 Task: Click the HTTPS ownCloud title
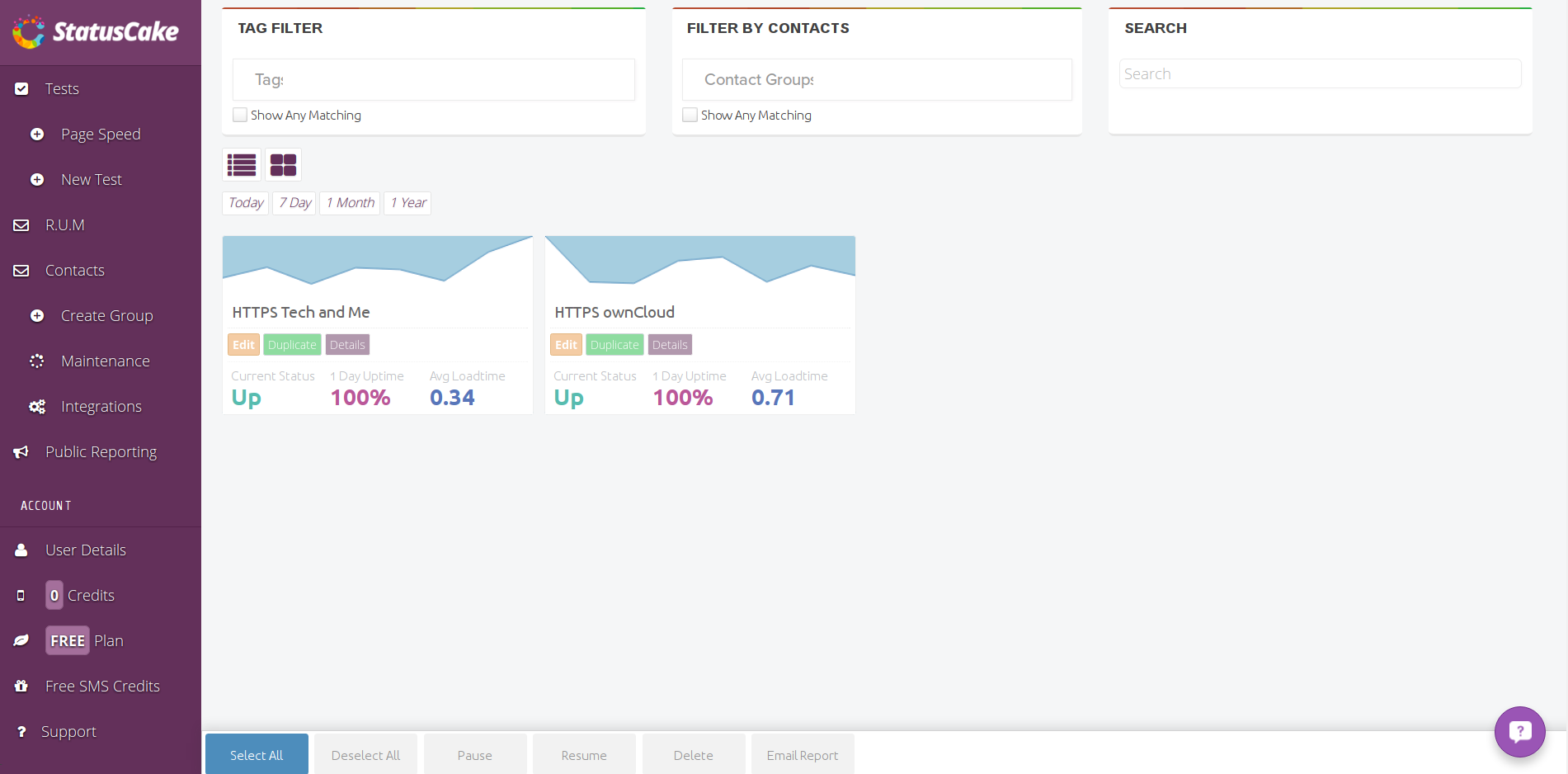tap(614, 312)
